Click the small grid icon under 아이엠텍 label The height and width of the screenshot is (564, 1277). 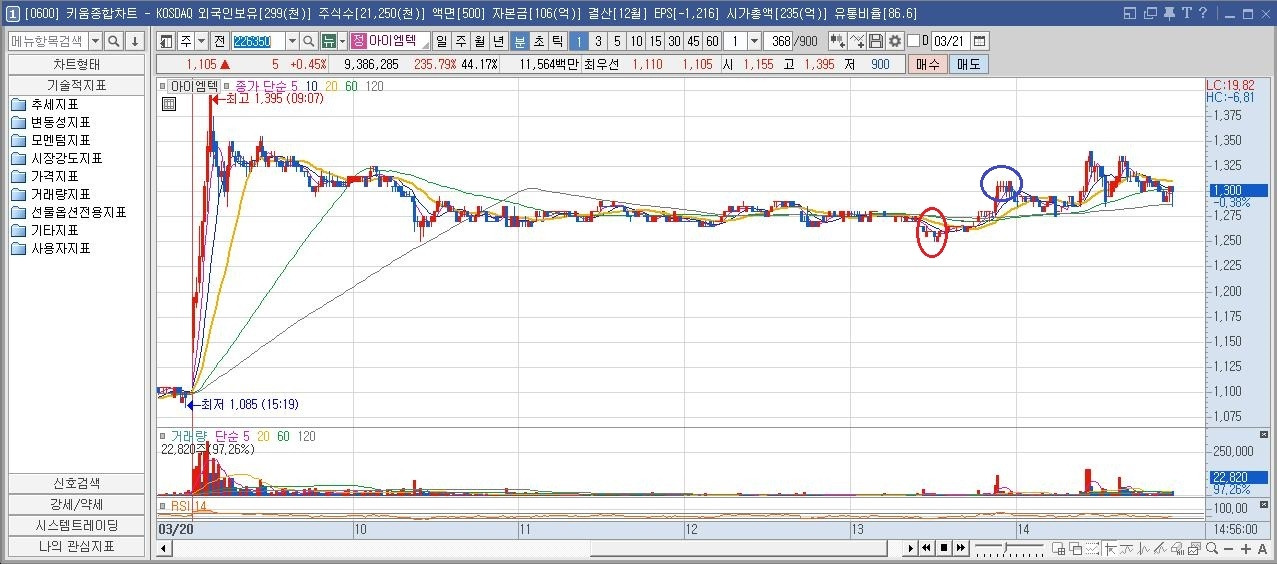point(168,103)
